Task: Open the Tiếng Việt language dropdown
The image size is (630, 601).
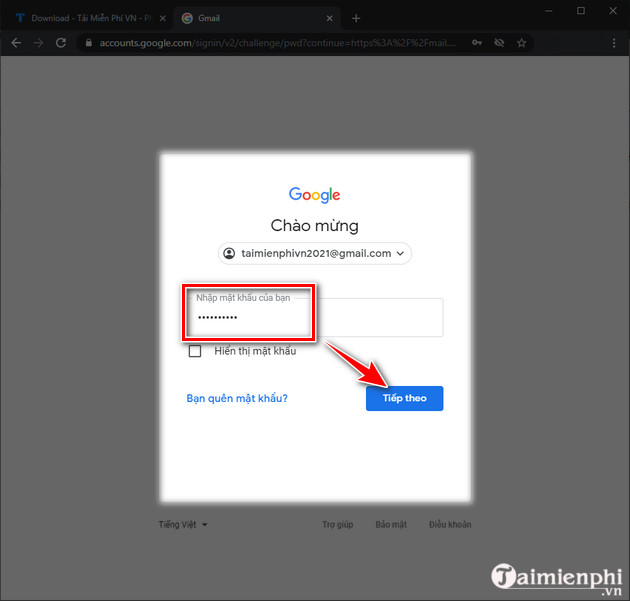Action: point(183,524)
